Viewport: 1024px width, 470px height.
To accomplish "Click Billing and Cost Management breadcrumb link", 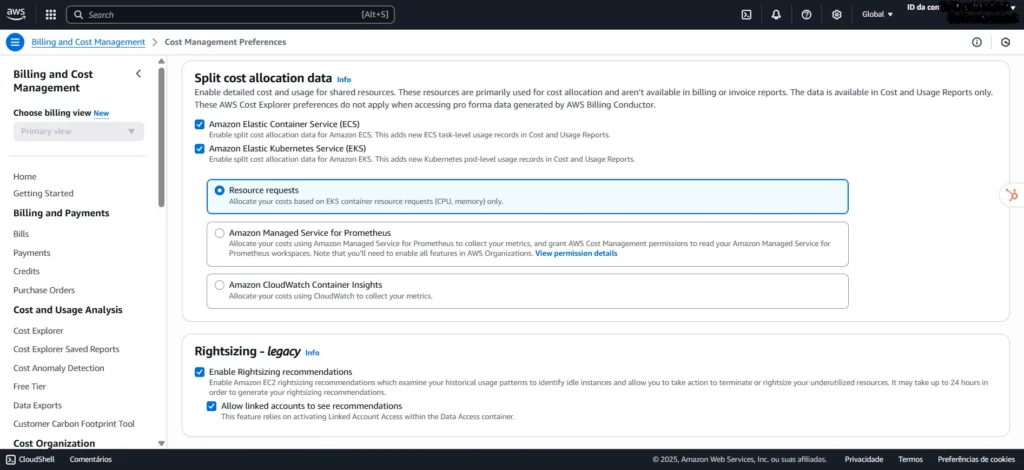I will point(87,42).
